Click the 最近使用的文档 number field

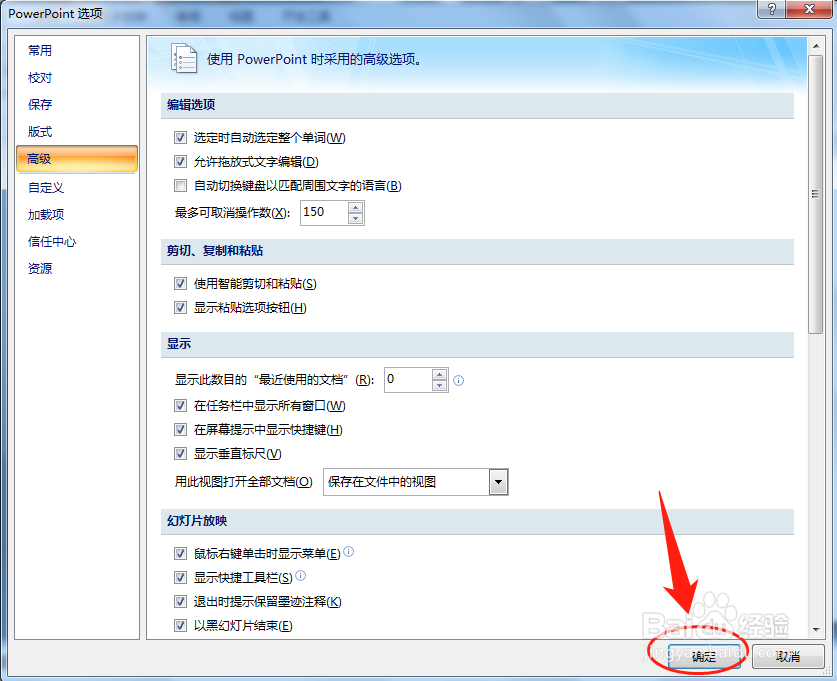[408, 380]
